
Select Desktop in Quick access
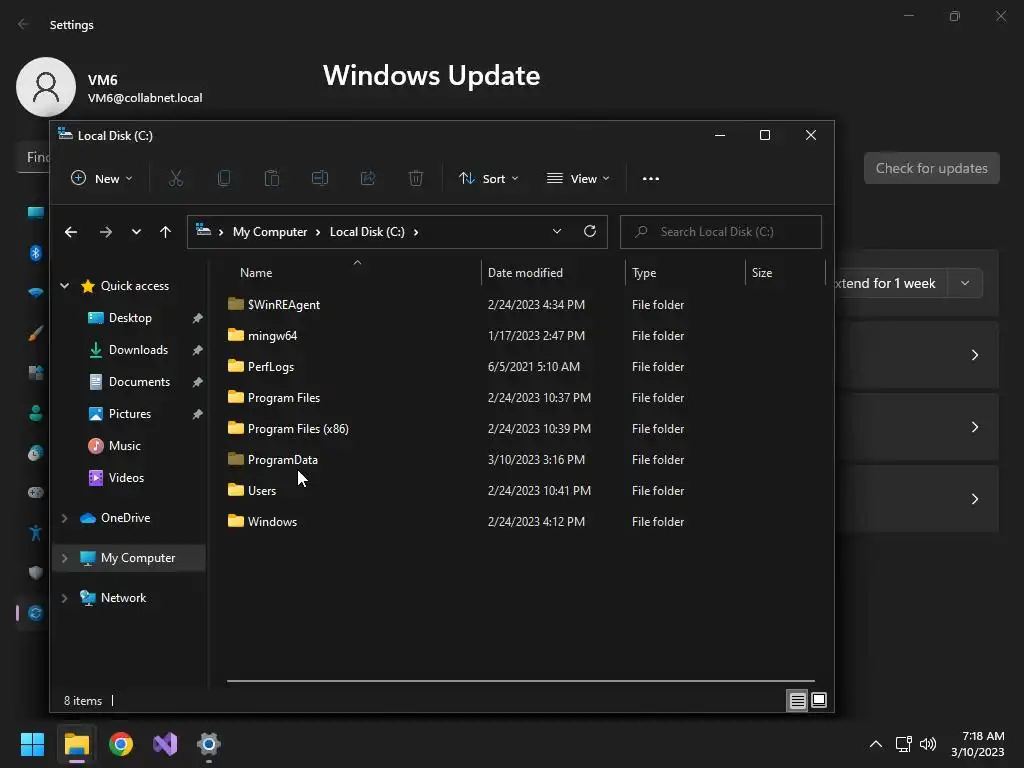(130, 318)
